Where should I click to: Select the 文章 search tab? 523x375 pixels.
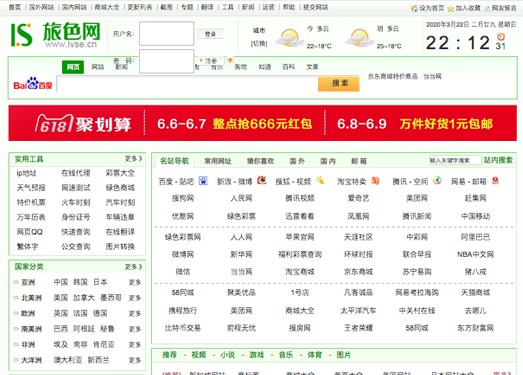pos(312,67)
